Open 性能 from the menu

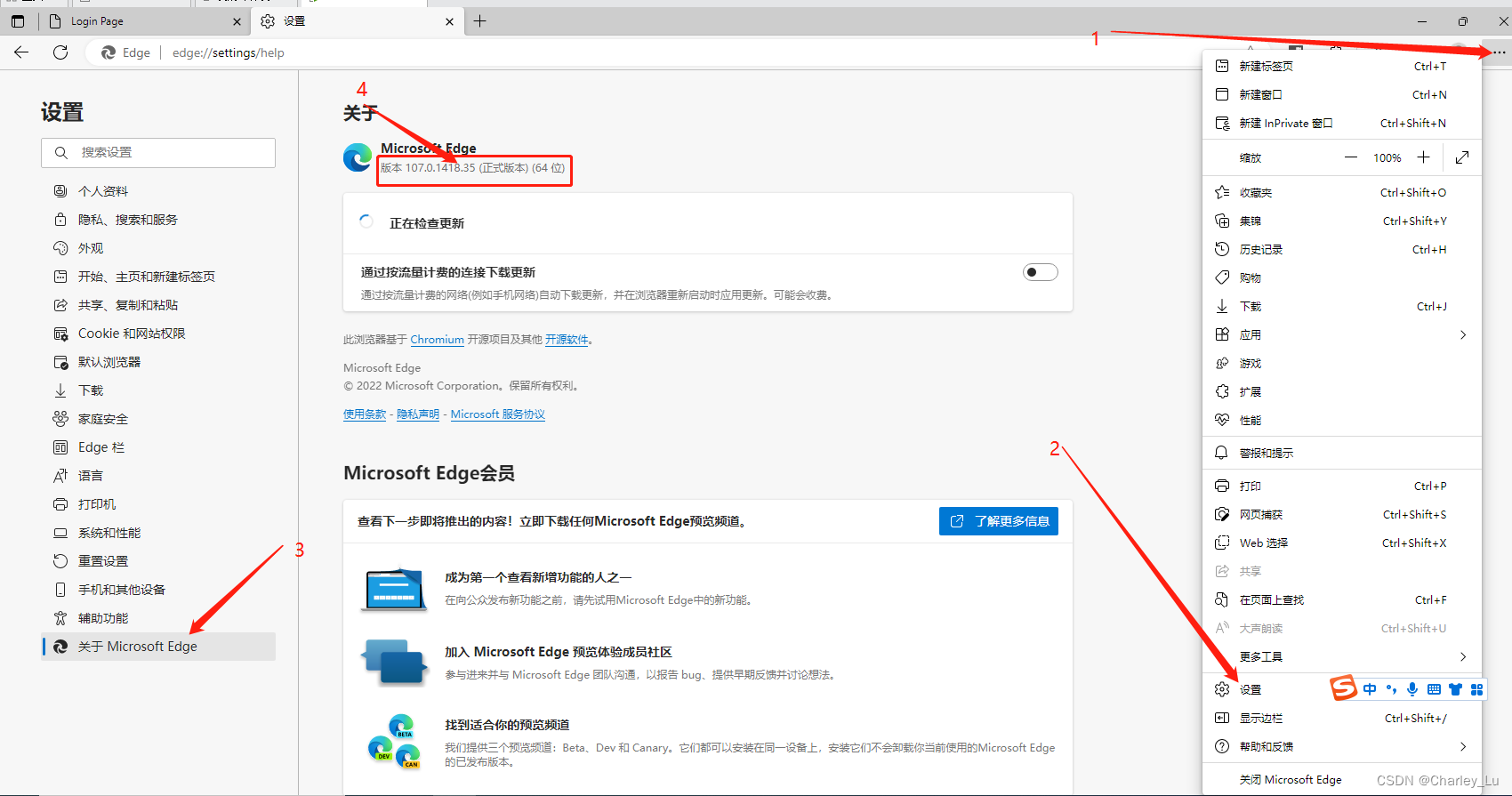(x=1342, y=420)
